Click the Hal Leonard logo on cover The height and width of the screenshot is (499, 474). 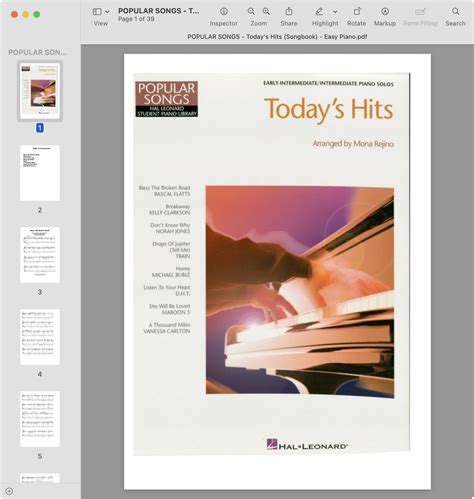click(x=307, y=445)
